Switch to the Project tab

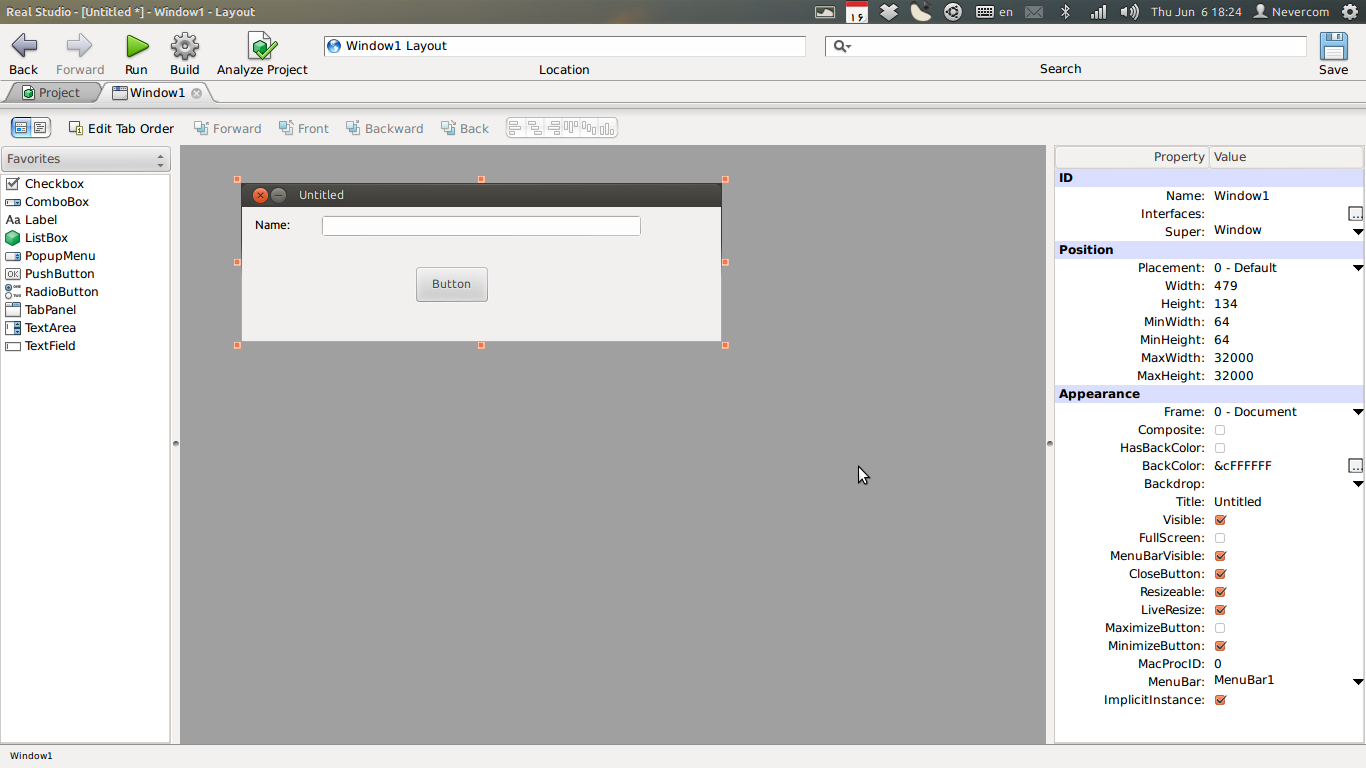click(51, 93)
